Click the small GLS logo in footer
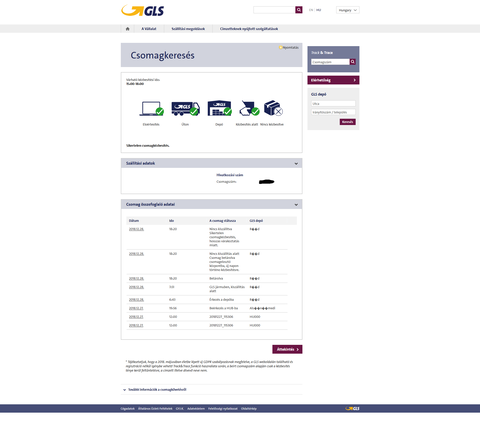The image size is (480, 426). click(x=352, y=408)
